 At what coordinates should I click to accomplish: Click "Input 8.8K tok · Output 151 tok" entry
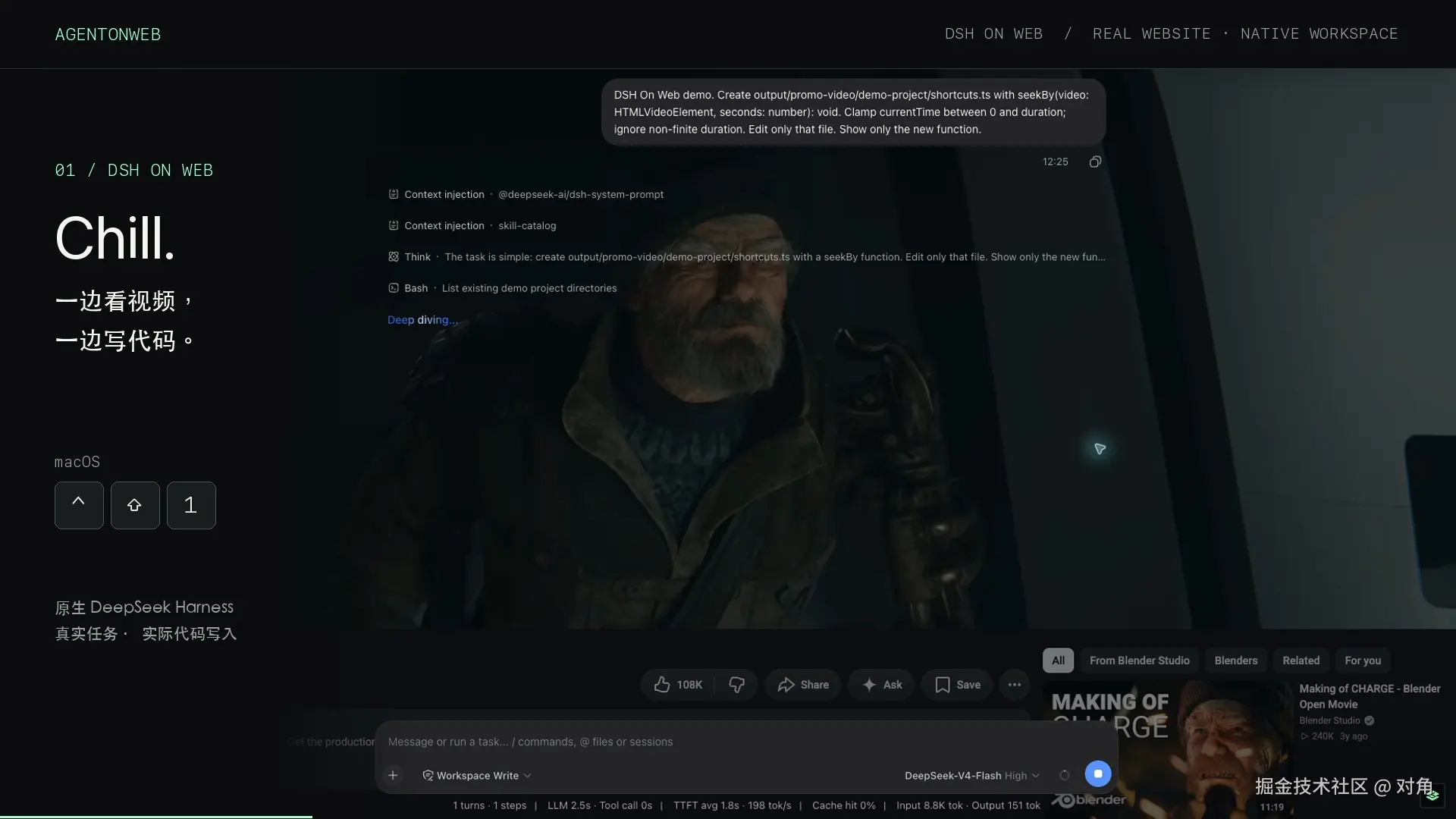click(968, 805)
